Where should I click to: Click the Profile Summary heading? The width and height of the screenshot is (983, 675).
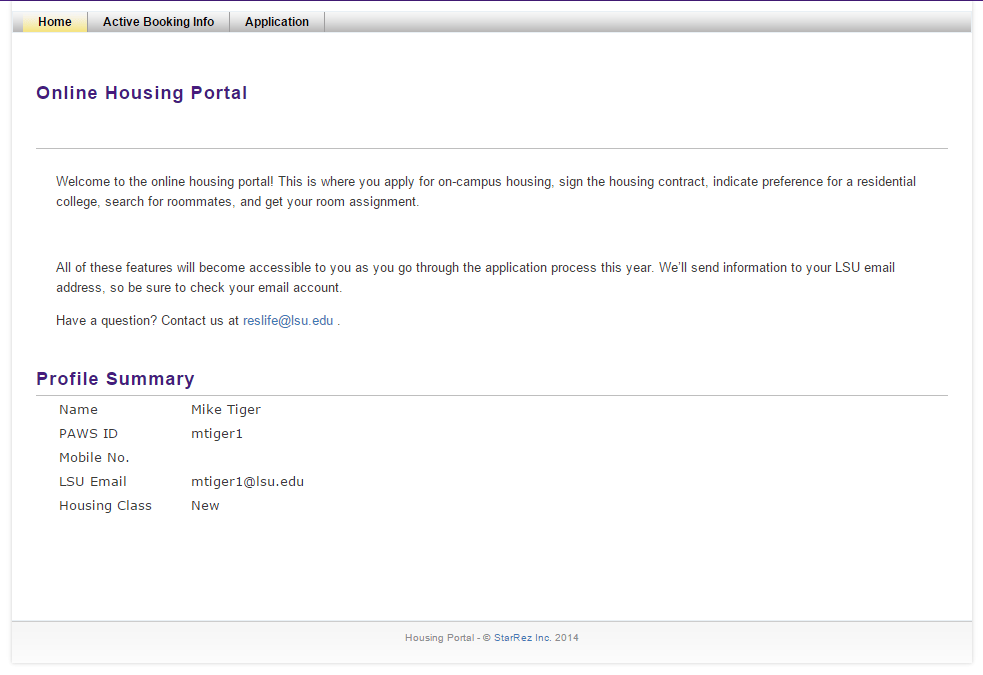point(115,379)
